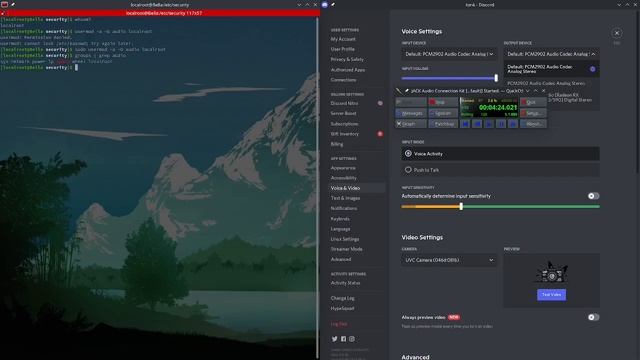Open the QjackCtl Messages window

pyautogui.click(x=411, y=113)
